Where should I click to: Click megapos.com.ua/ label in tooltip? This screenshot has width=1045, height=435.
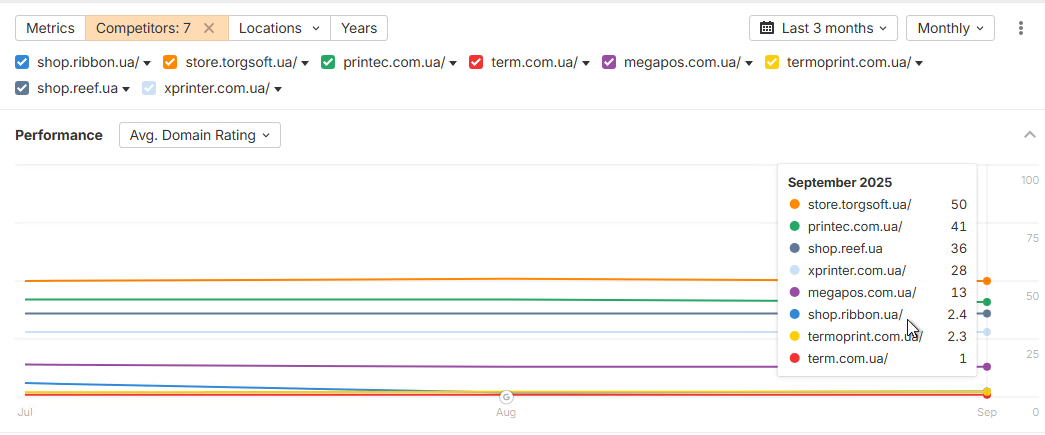coord(862,292)
